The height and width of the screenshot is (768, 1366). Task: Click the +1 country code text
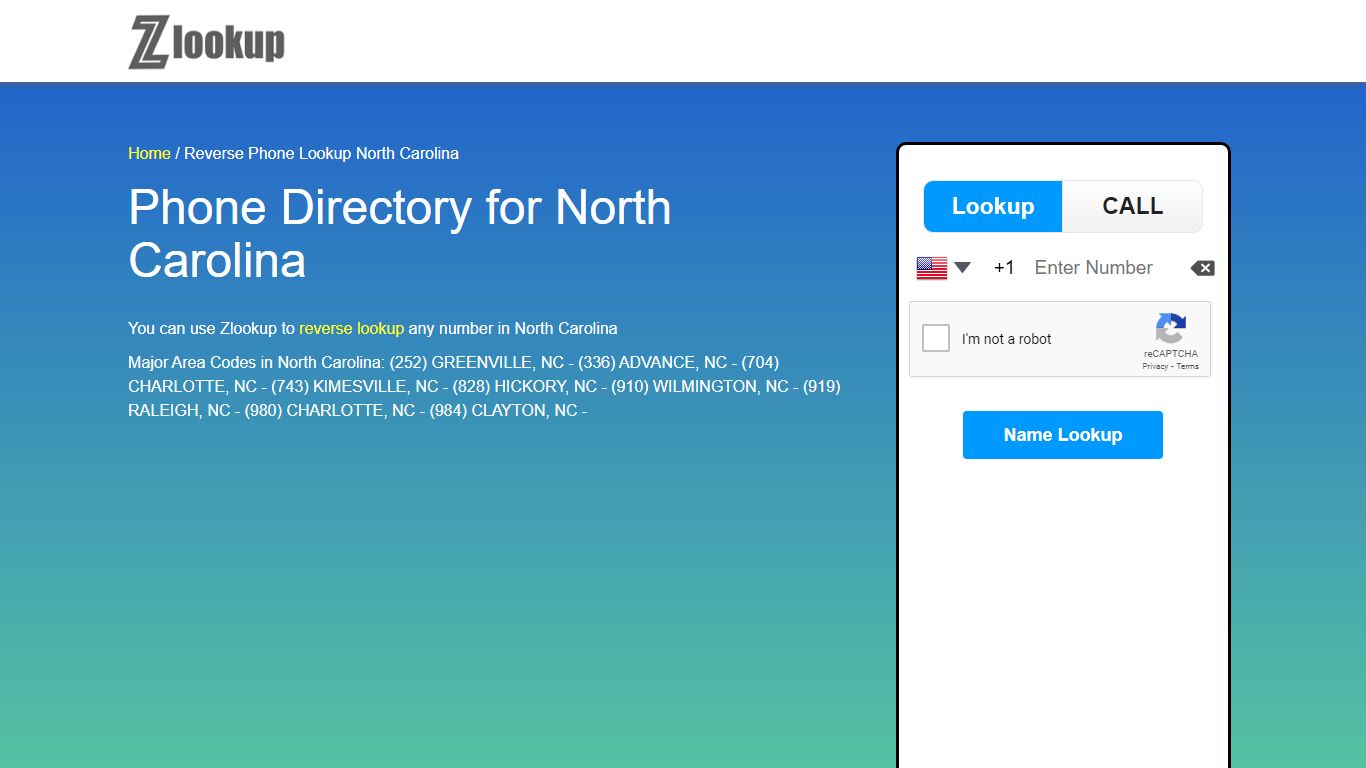1004,268
